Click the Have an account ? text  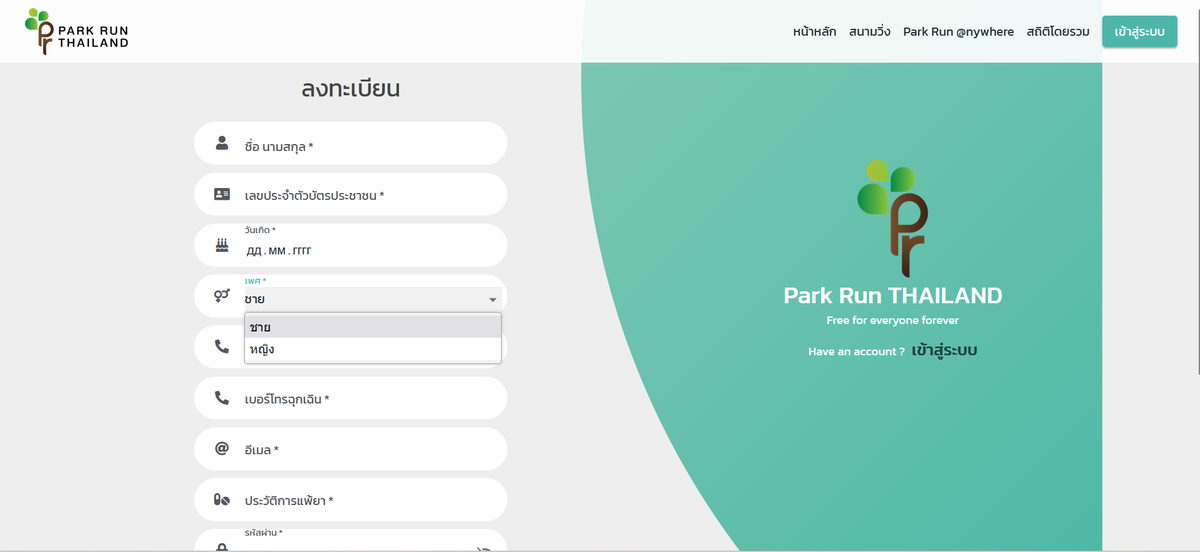click(856, 352)
